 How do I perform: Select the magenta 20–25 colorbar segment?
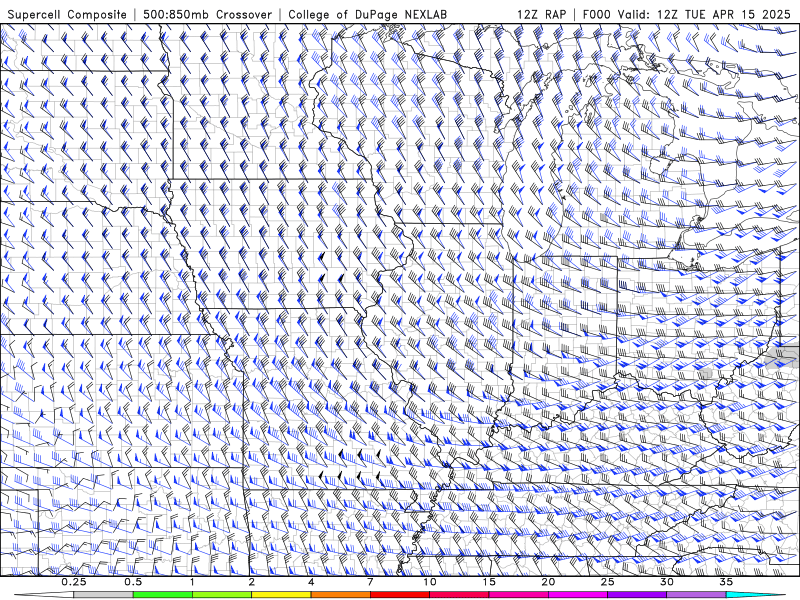(578, 595)
